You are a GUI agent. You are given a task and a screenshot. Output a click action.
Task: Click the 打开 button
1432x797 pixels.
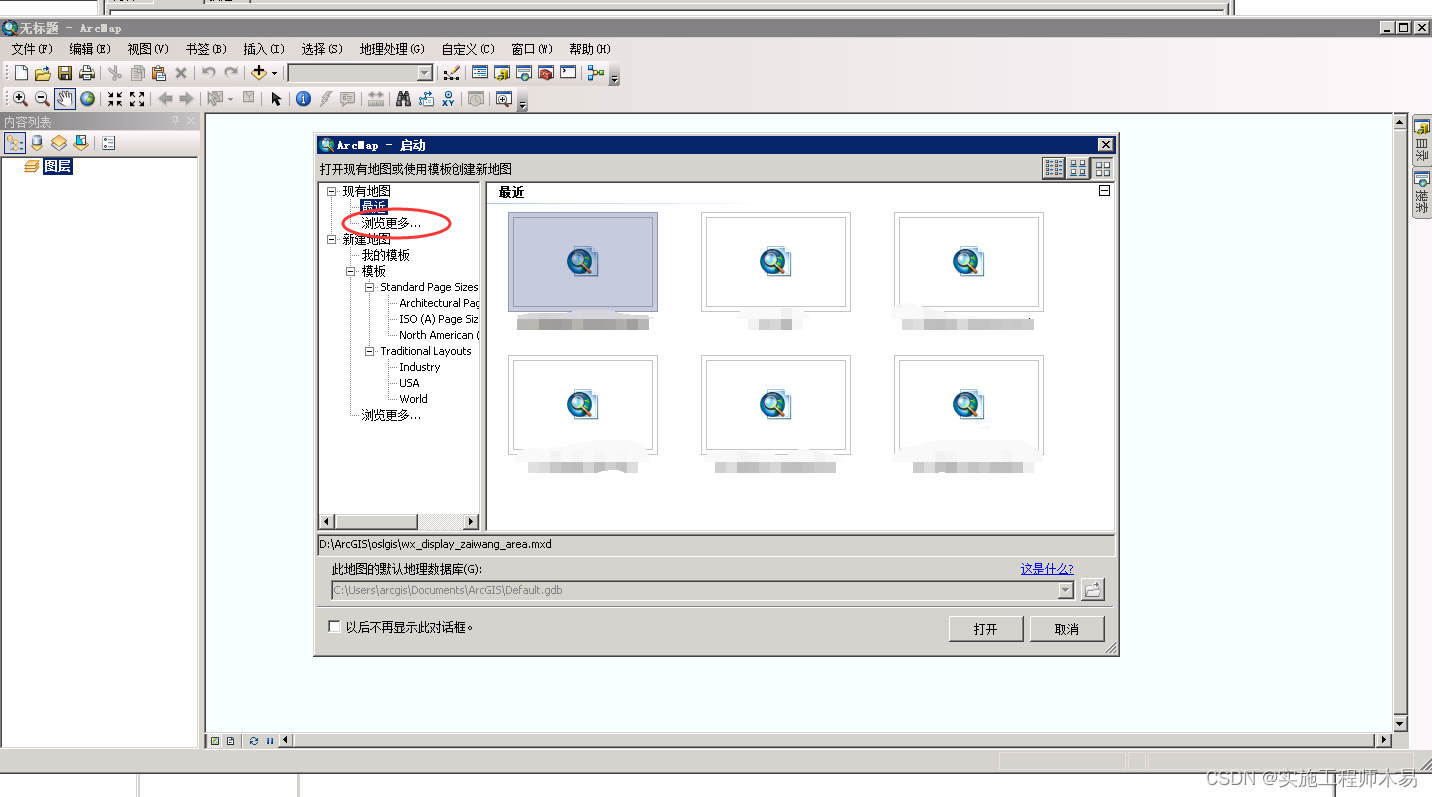coord(985,629)
